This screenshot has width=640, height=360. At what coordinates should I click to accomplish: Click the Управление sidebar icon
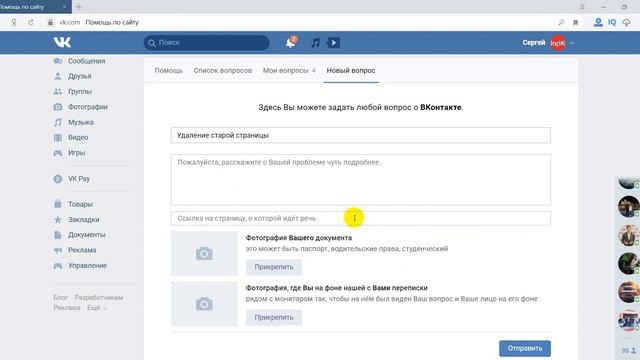58,266
